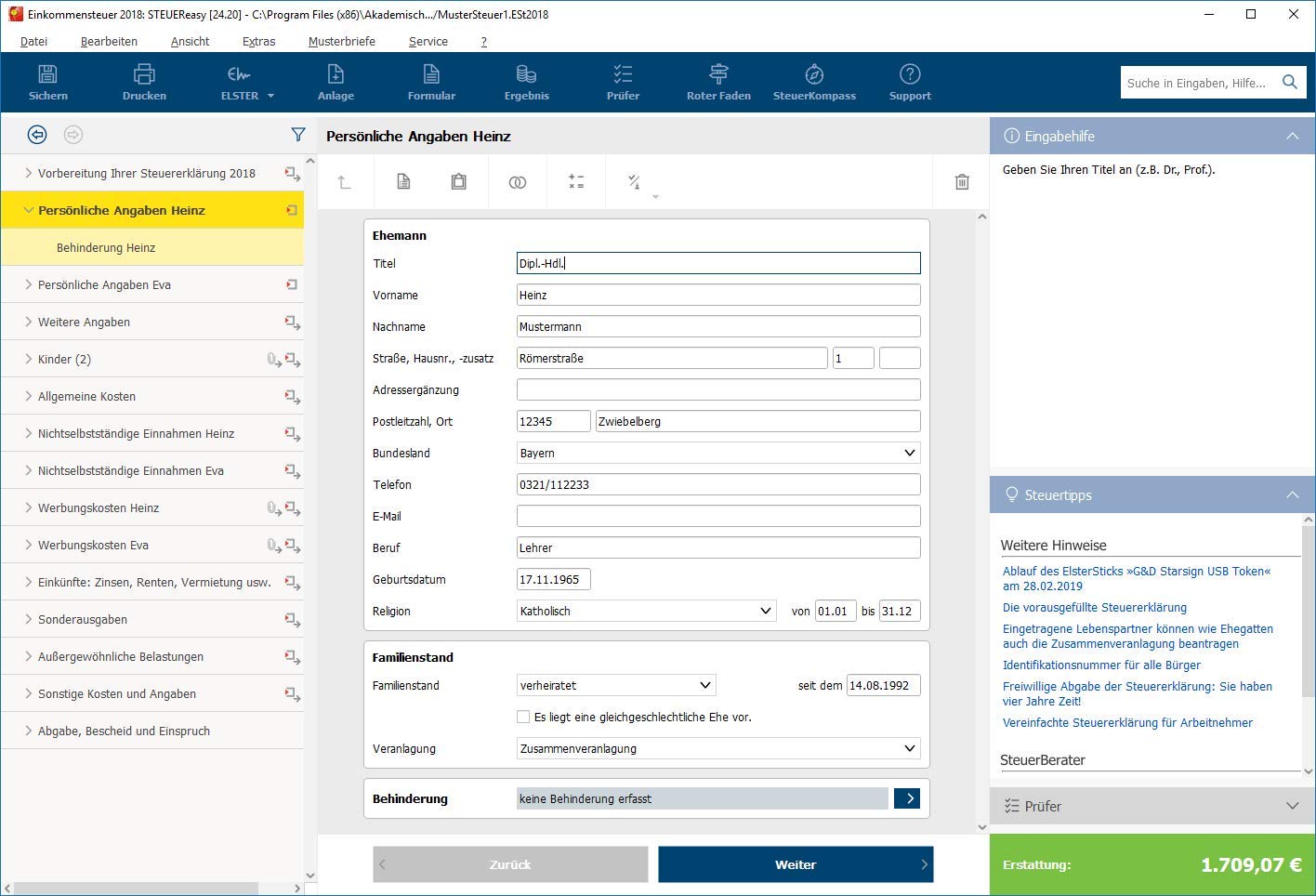
Task: Collapse the Eingabehilfe panel
Action: tap(1292, 136)
